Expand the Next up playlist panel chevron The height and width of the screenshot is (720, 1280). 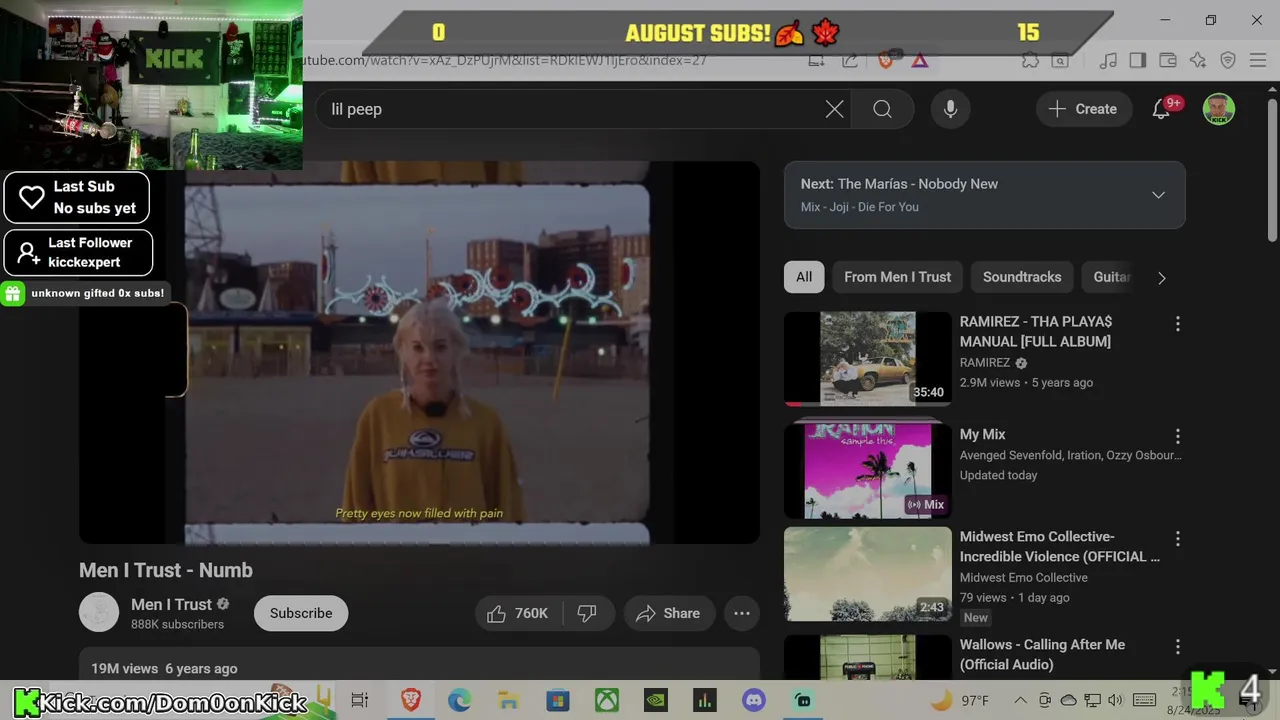[1158, 195]
